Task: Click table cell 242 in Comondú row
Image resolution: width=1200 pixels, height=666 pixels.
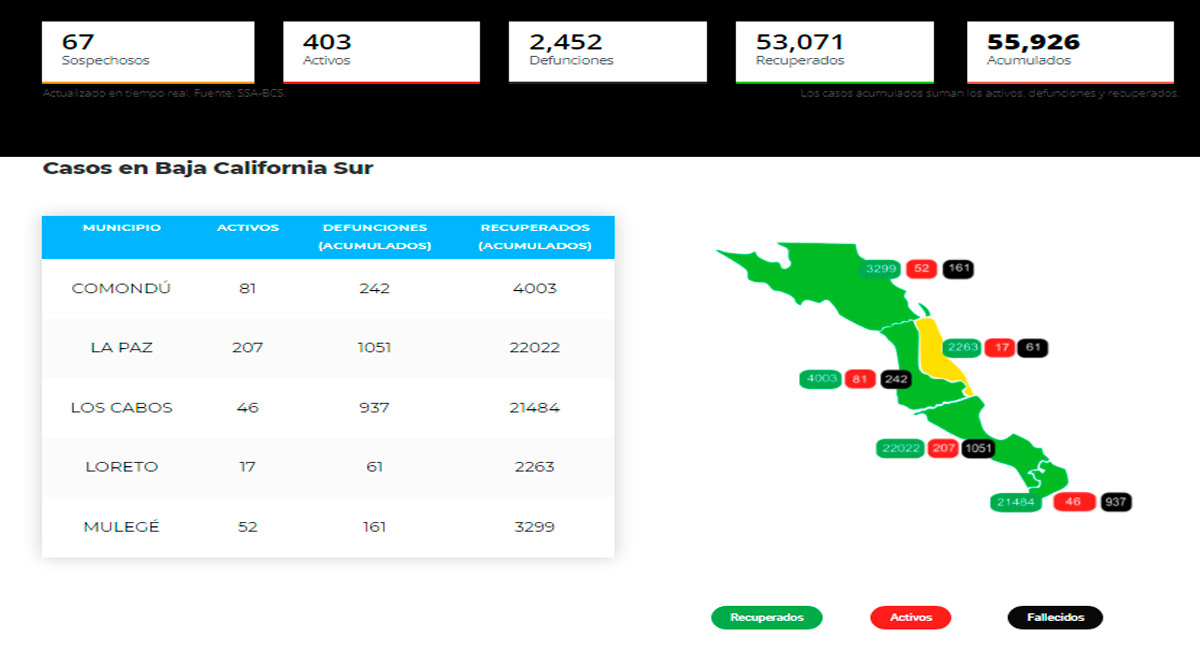Action: point(375,288)
